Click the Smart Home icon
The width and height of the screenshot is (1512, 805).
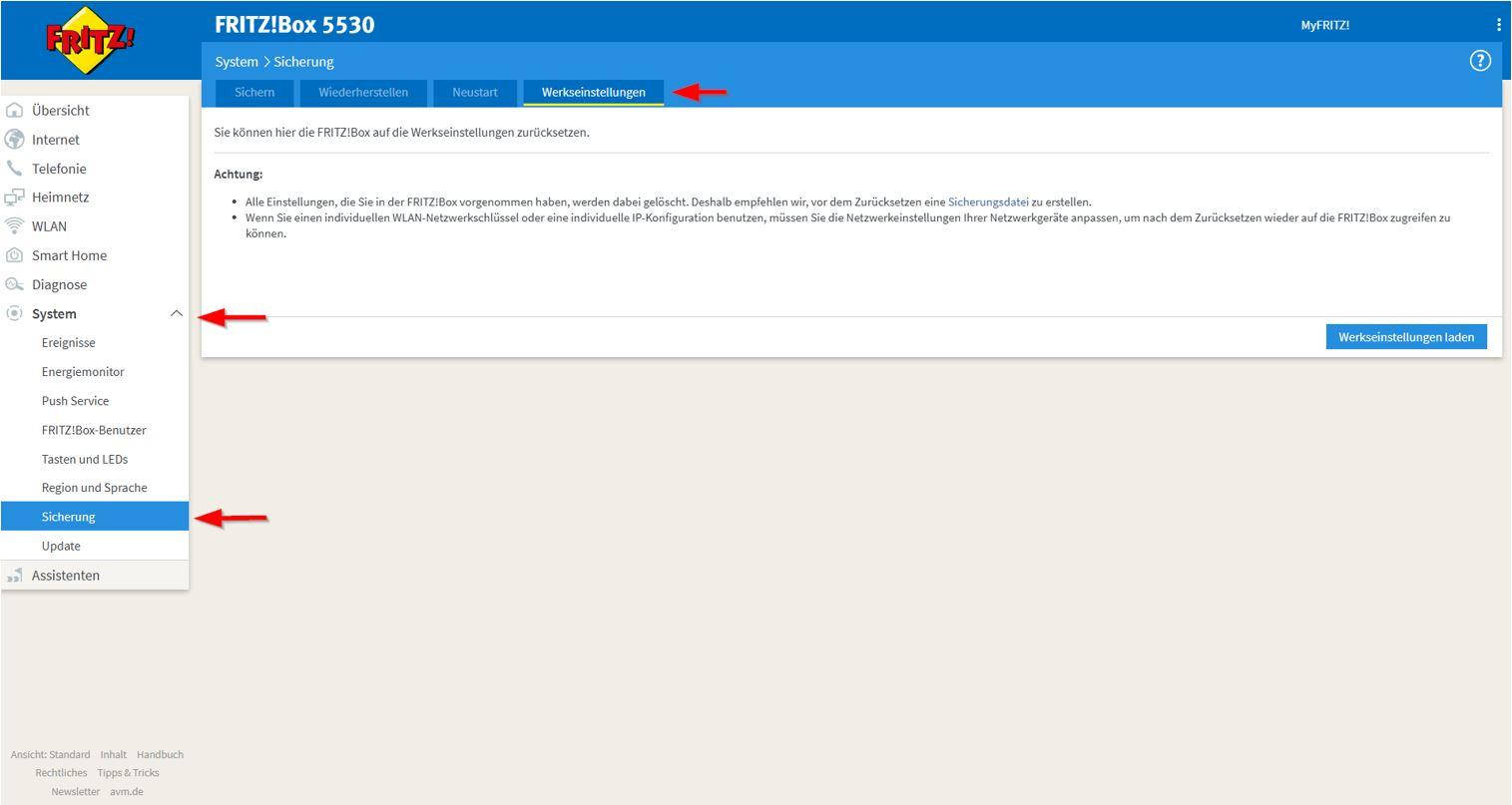click(15, 254)
